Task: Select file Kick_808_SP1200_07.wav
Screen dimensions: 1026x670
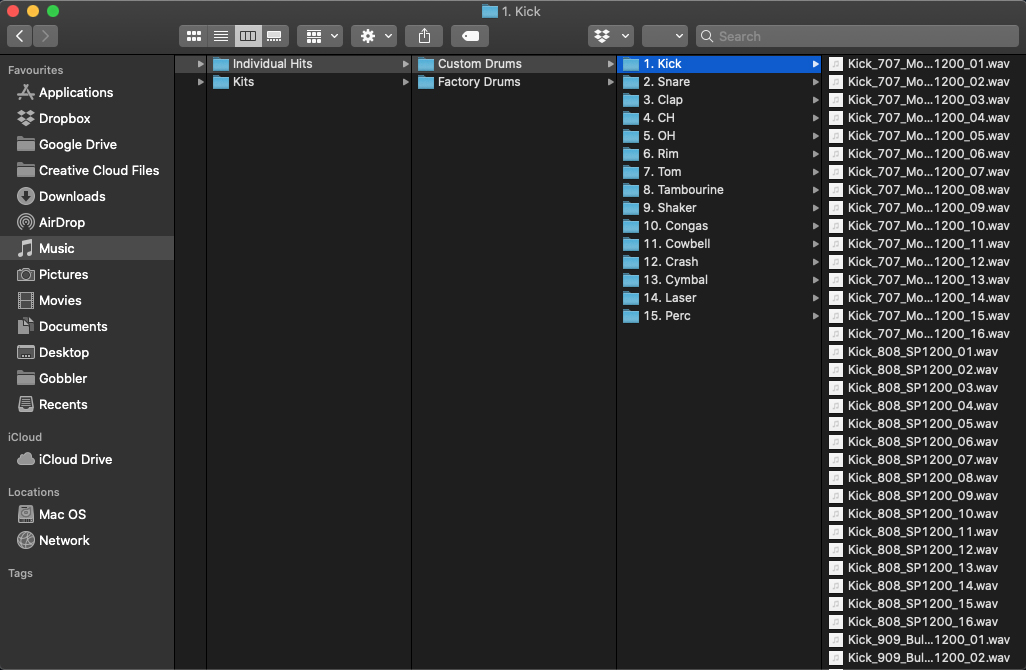Action: (x=924, y=459)
